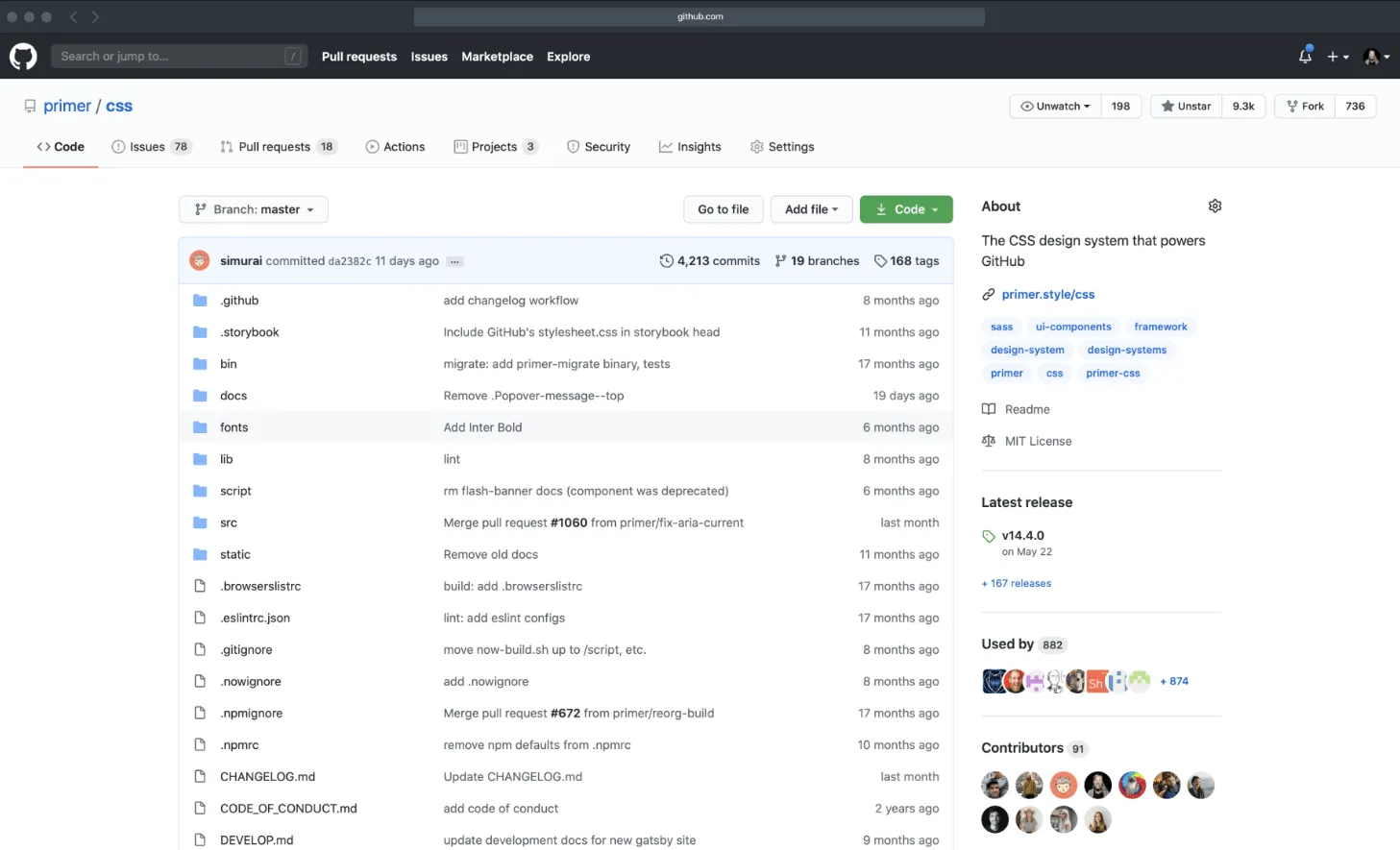Click the 736 forks count

pyautogui.click(x=1355, y=107)
